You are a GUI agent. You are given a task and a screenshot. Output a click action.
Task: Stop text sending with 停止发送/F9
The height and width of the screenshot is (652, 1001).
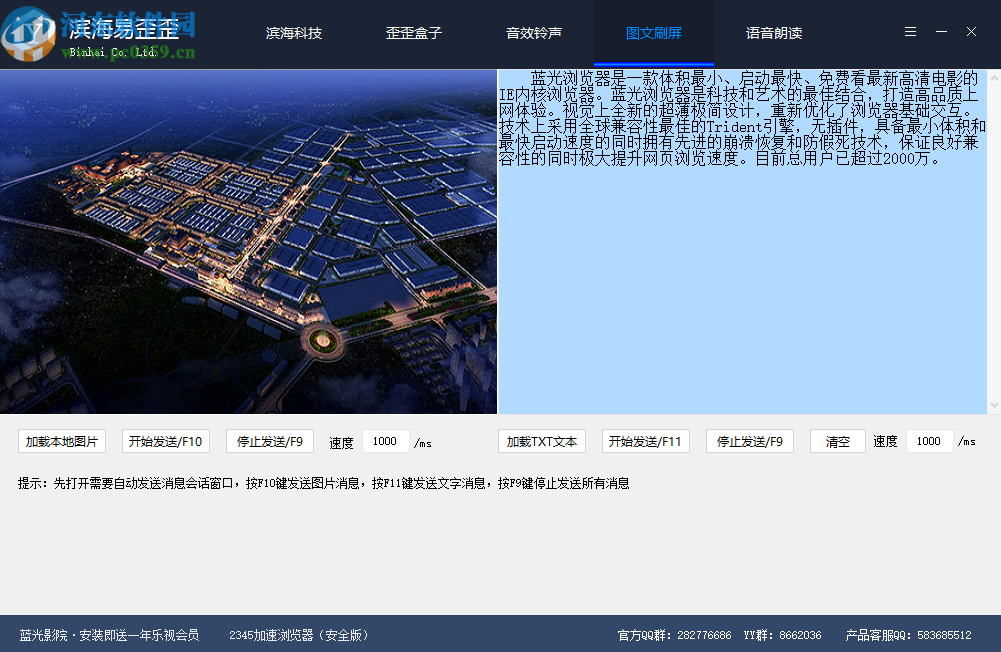click(749, 440)
